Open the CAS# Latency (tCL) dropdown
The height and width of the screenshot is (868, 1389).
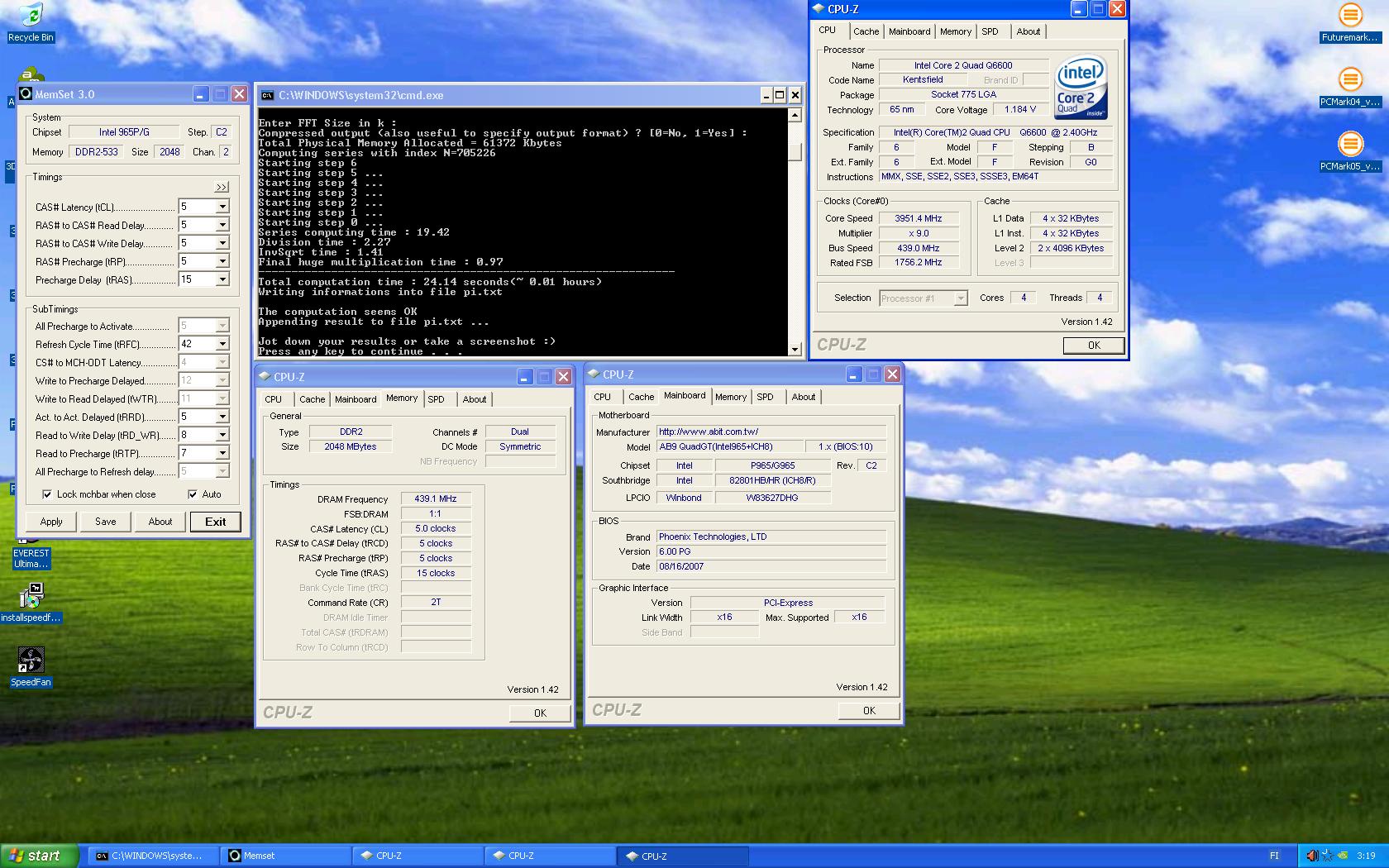(222, 207)
